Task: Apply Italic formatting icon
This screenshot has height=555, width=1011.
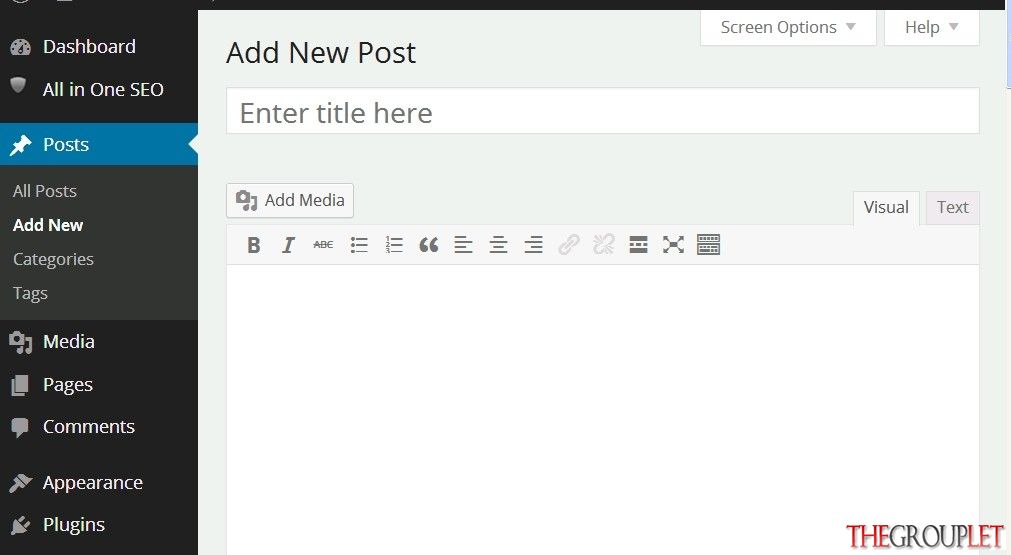Action: tap(288, 245)
